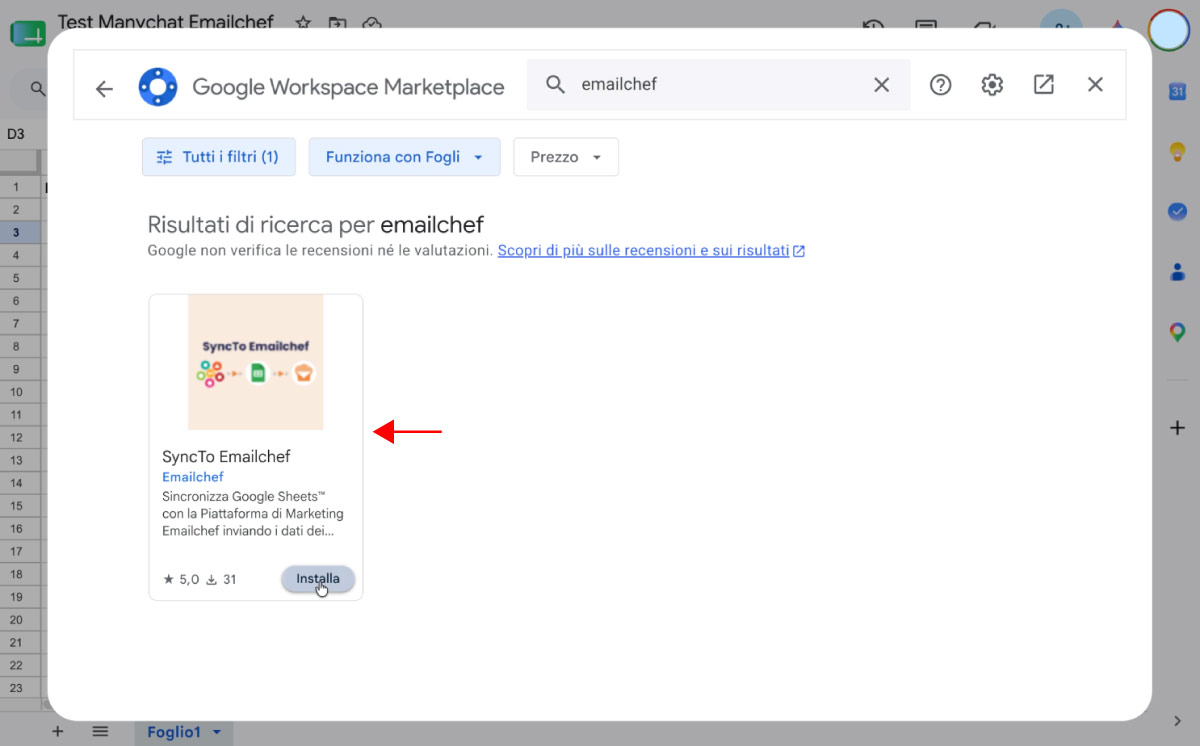This screenshot has width=1200, height=746.
Task: Star the Test Manychat Emailchef document
Action: pyautogui.click(x=303, y=24)
